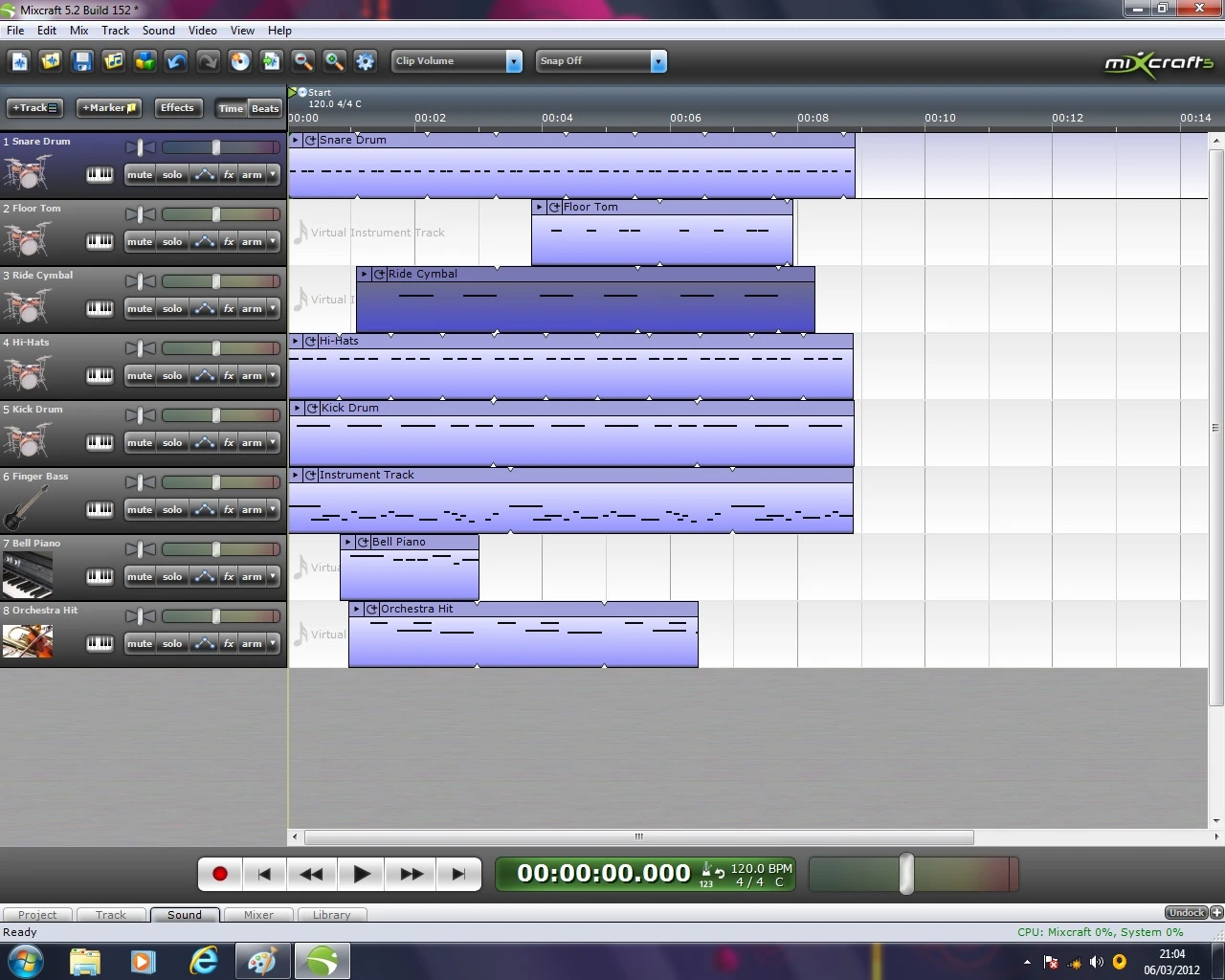
Task: Click the +Track button
Action: (35, 108)
